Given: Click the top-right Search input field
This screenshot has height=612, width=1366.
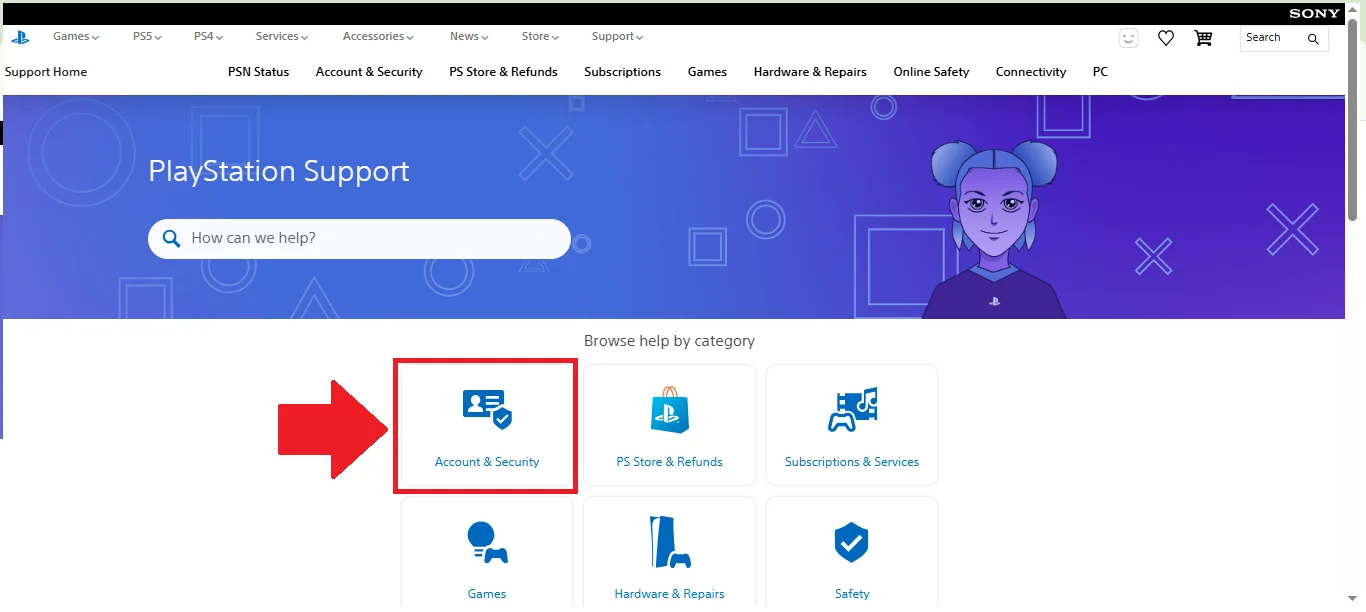Looking at the screenshot, I should [1284, 38].
